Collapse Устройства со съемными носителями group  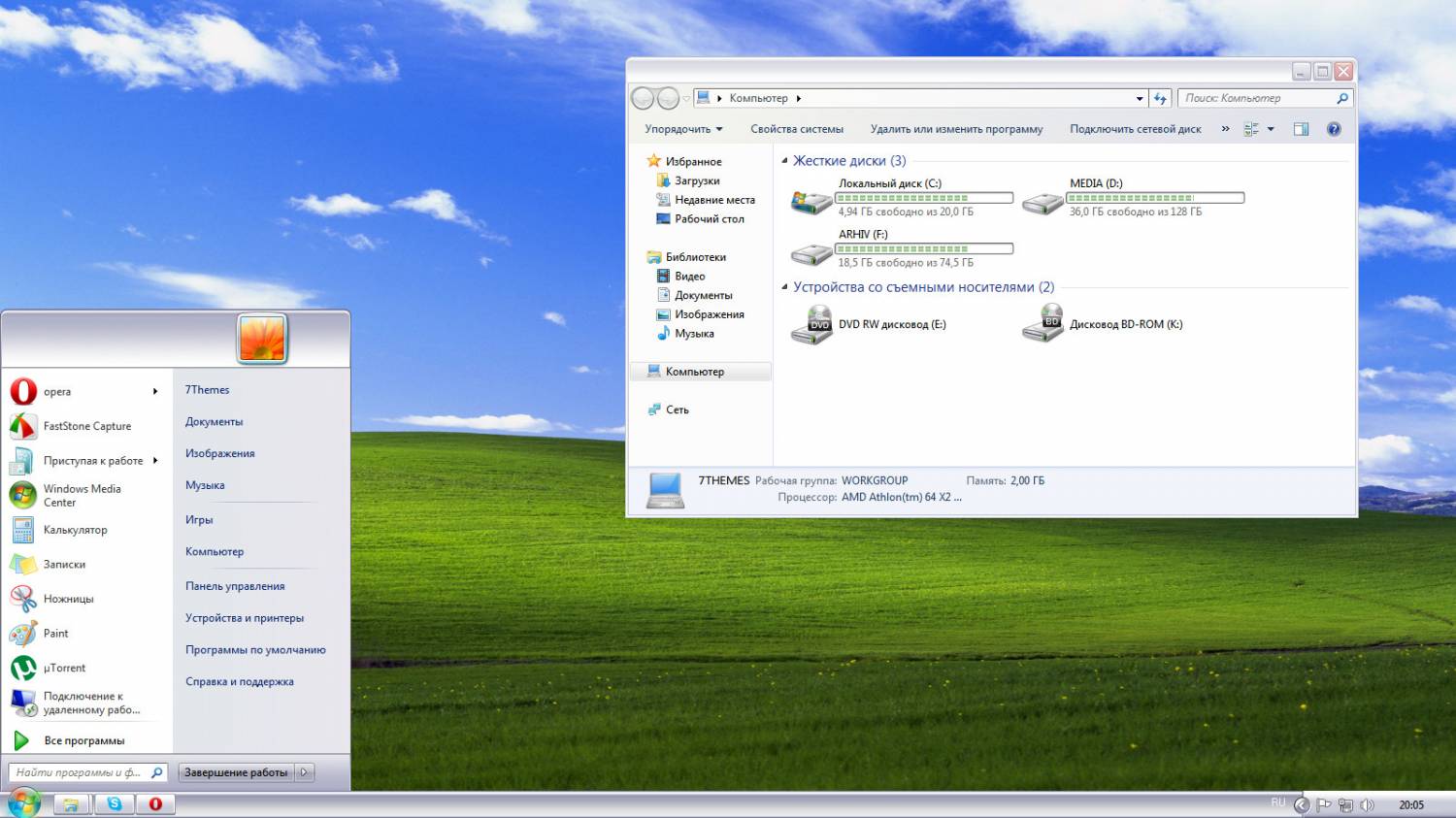coord(784,287)
